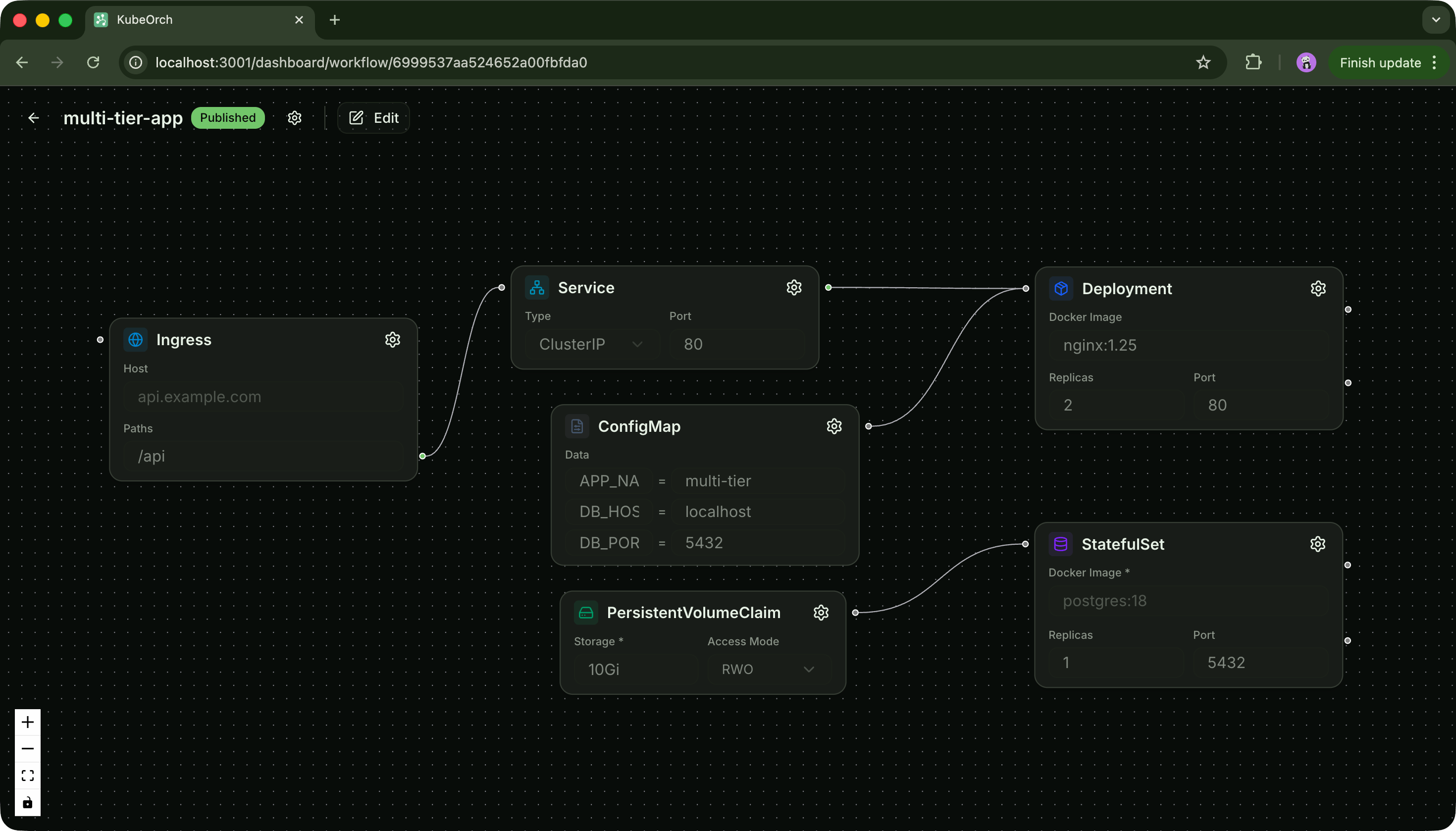Open the three-dot menu beside Finish update
This screenshot has height=831, width=1456.
click(1434, 62)
